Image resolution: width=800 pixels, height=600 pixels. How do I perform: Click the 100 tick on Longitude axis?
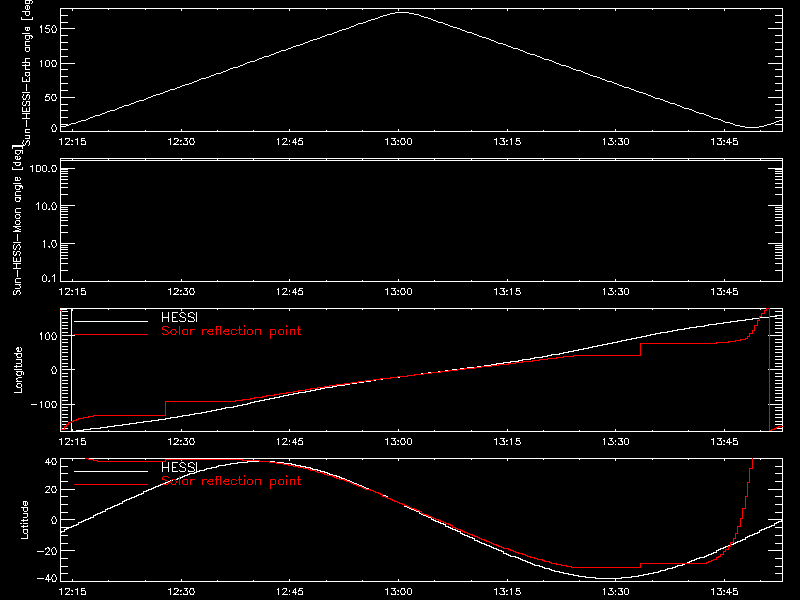[x=48, y=336]
